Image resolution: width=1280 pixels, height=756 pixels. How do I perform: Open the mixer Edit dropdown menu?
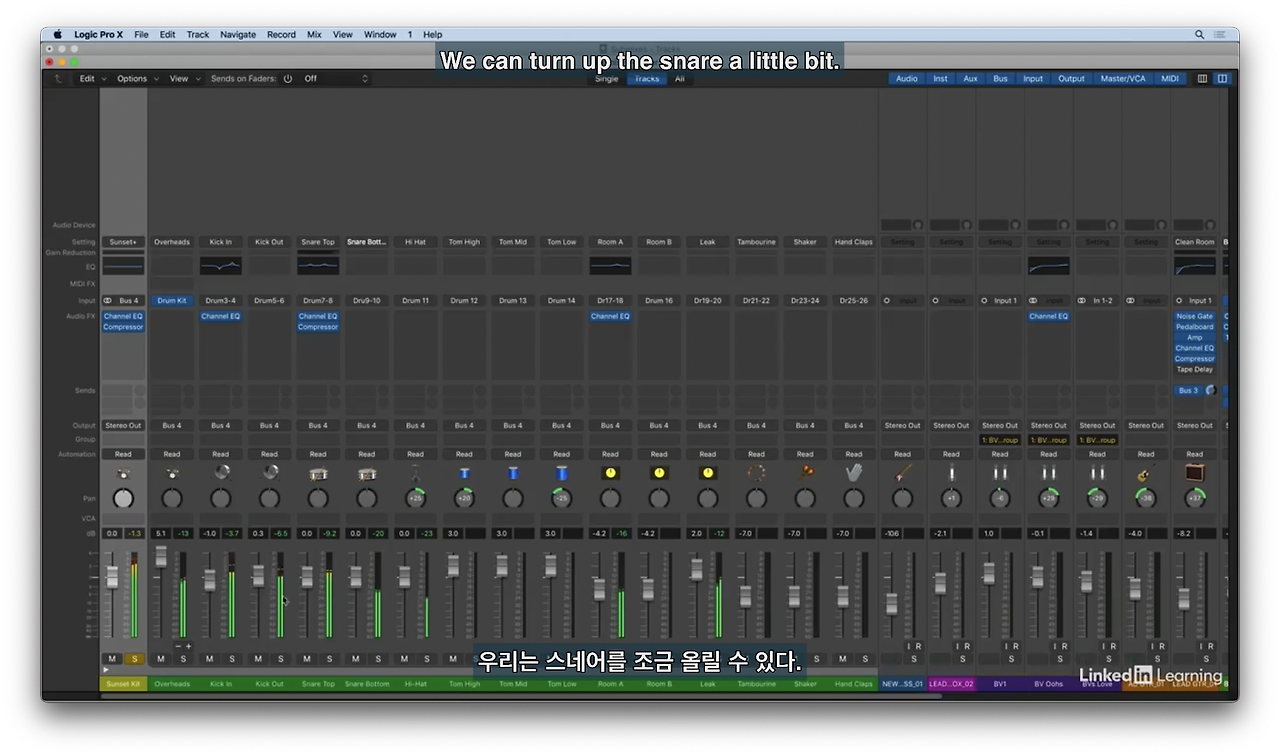[x=93, y=78]
